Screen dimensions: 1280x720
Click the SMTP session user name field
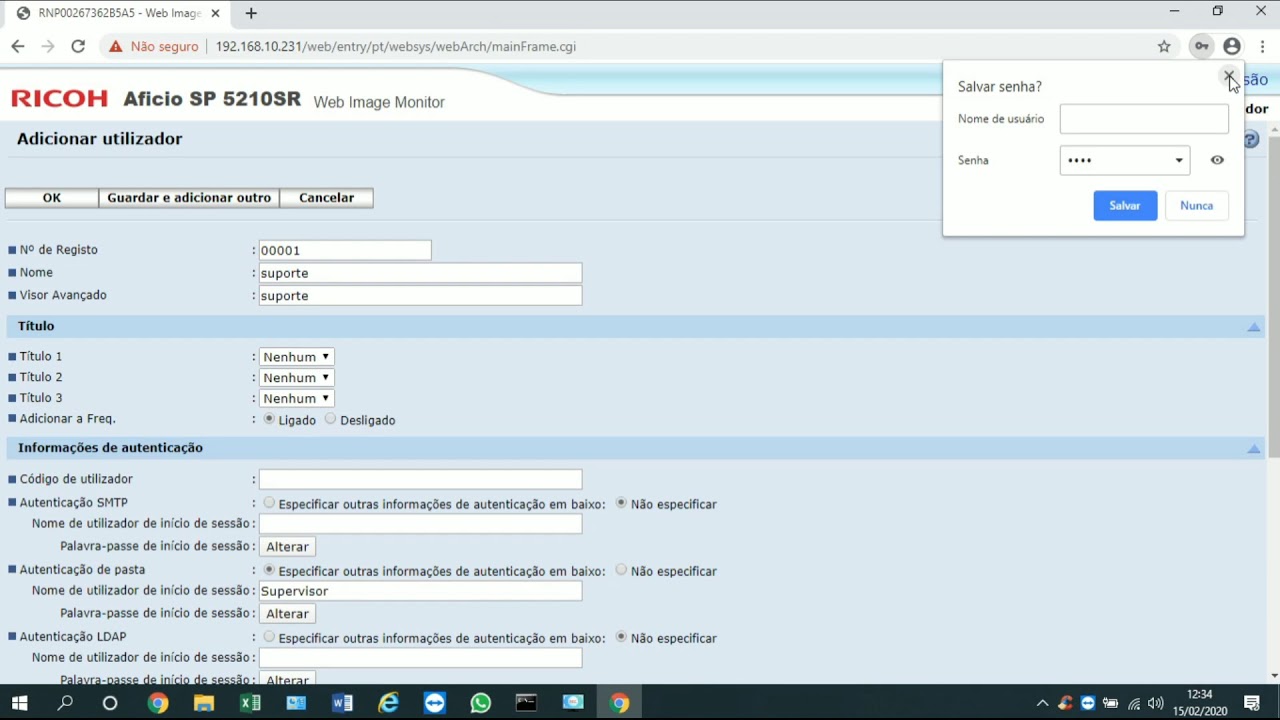(420, 524)
